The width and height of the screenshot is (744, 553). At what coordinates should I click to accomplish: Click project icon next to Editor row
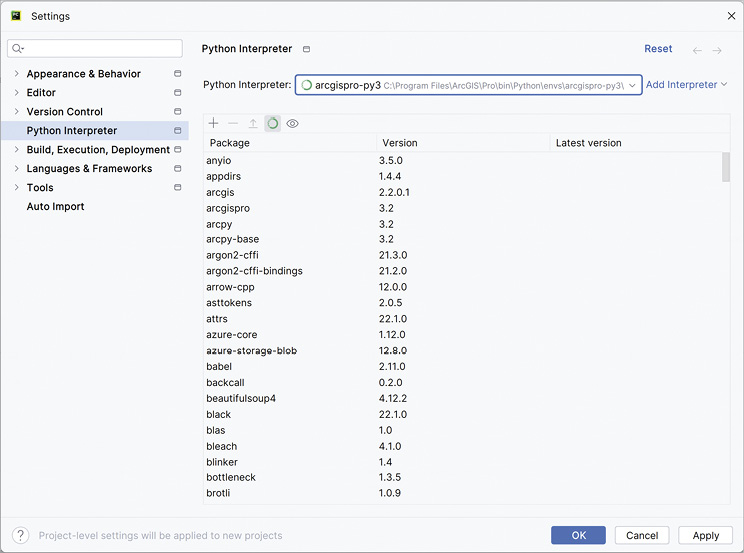[177, 93]
